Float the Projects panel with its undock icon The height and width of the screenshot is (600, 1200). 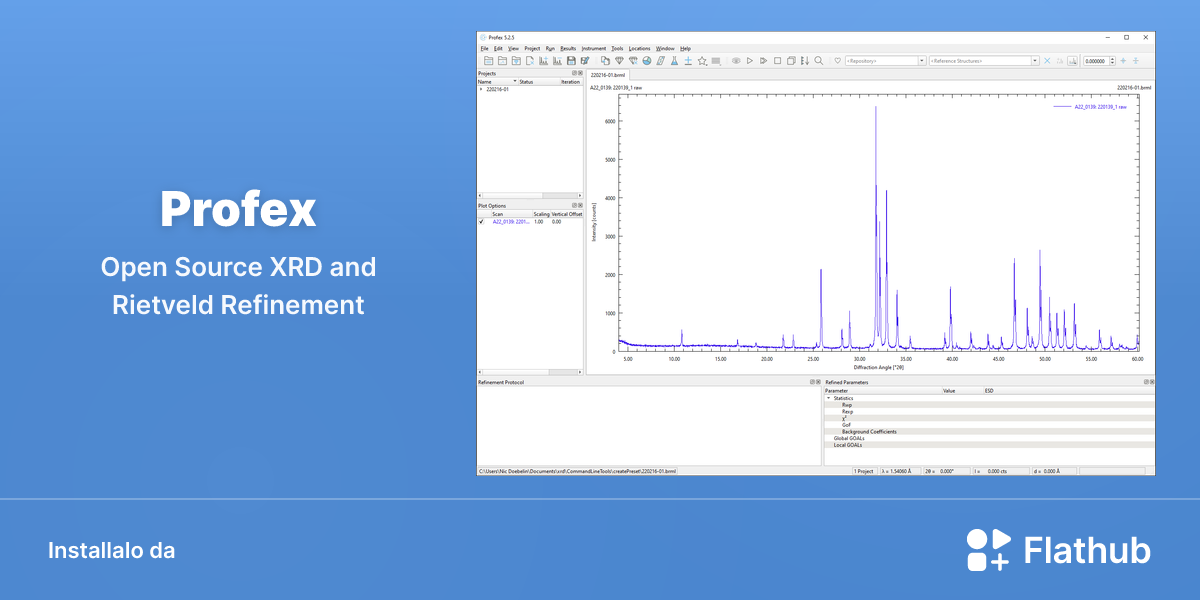point(574,73)
